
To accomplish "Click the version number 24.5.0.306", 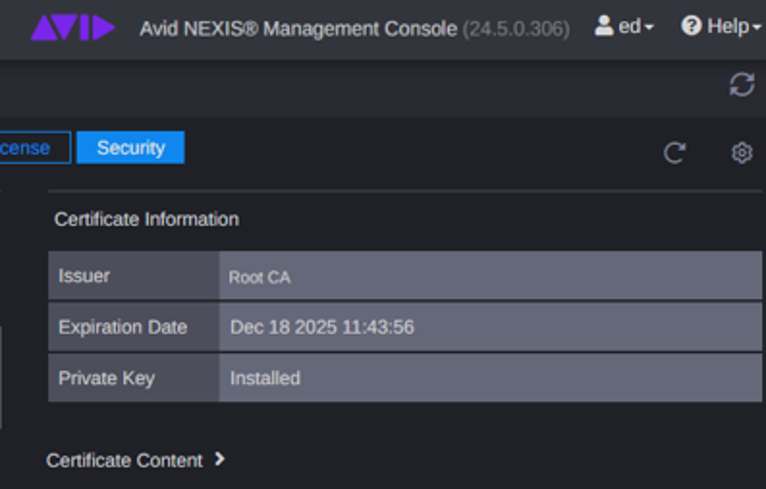I will coord(516,29).
